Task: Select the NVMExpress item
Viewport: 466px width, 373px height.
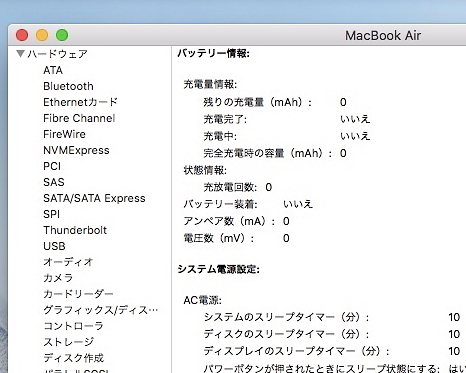Action: 76,150
